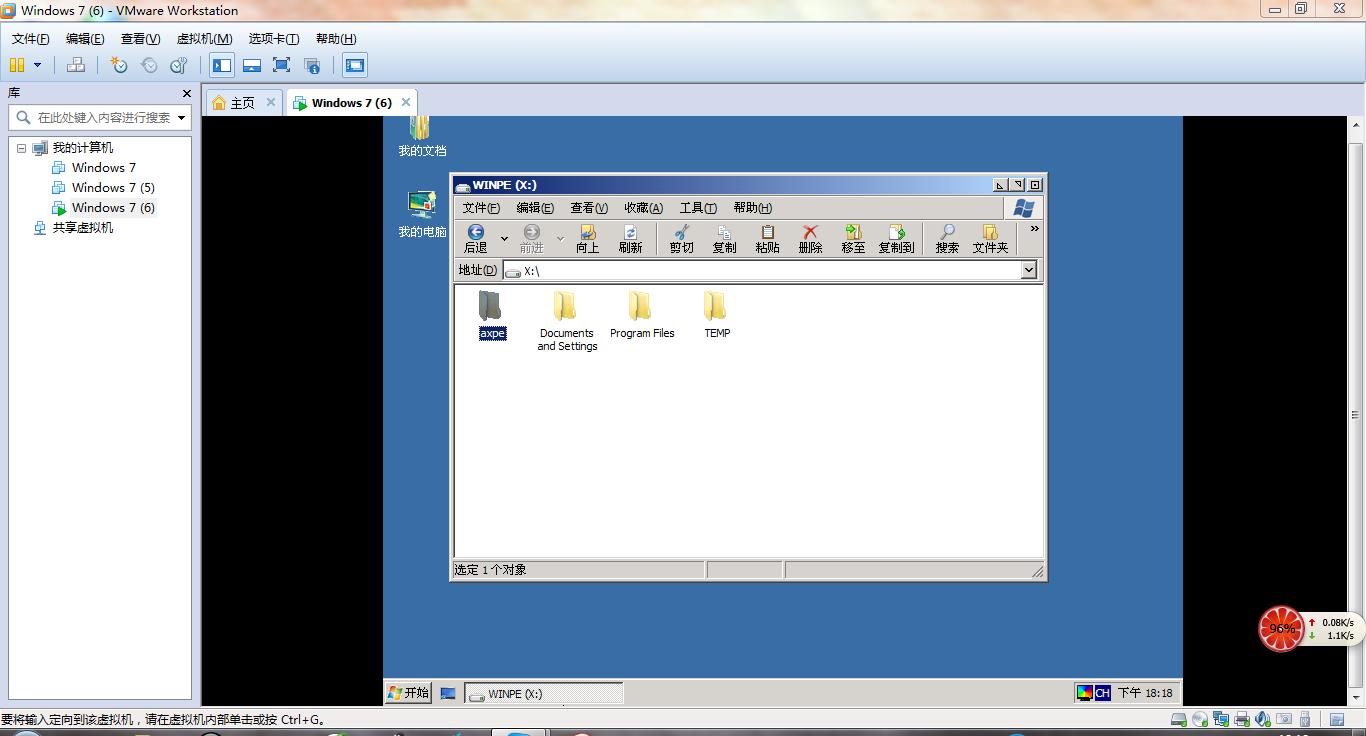
Task: Open 帮助(H) menu in WINPE window
Action: click(x=753, y=208)
